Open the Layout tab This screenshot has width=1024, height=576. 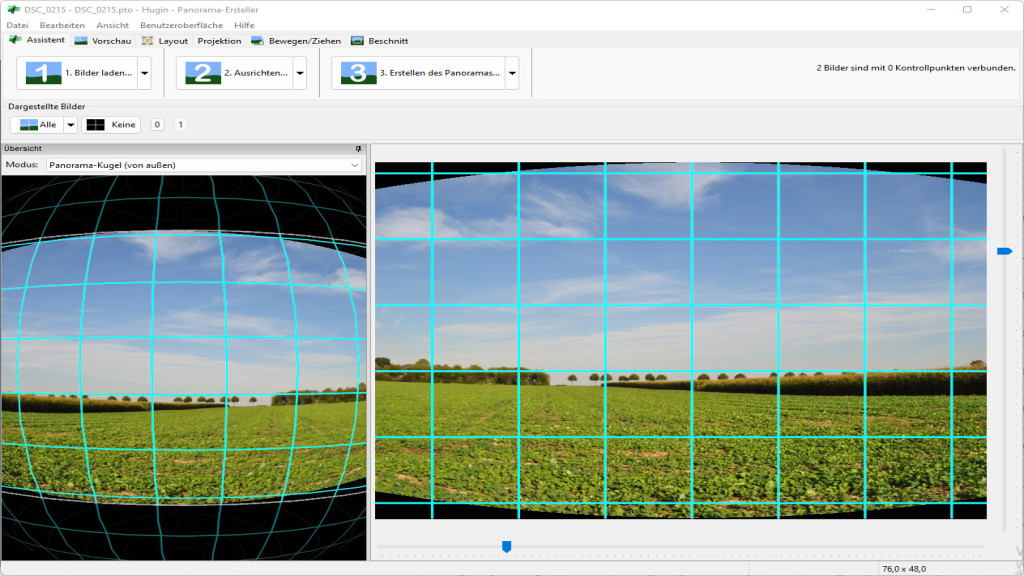point(165,41)
